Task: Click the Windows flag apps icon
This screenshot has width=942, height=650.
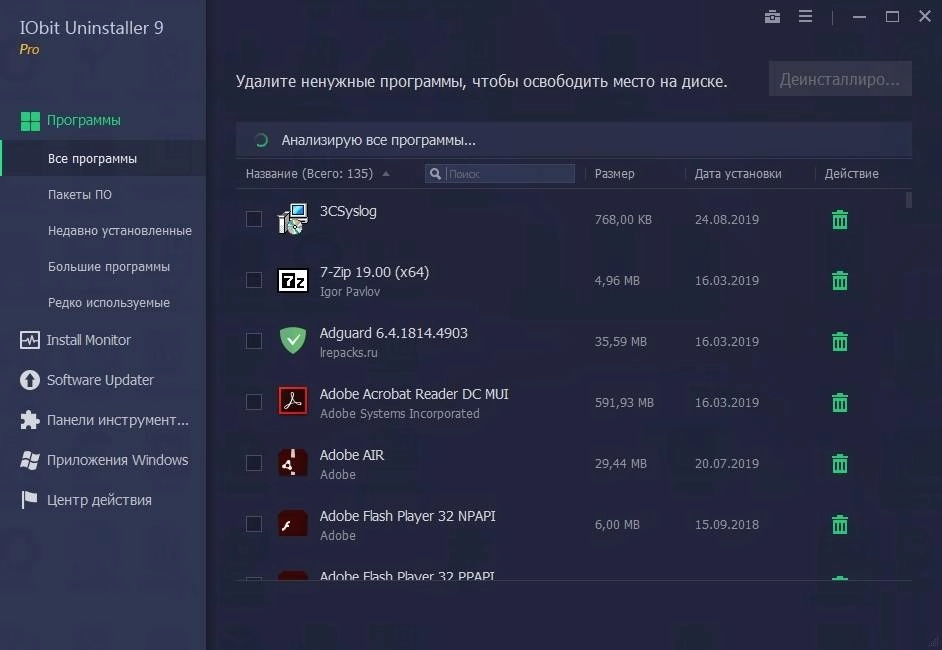Action: point(29,460)
